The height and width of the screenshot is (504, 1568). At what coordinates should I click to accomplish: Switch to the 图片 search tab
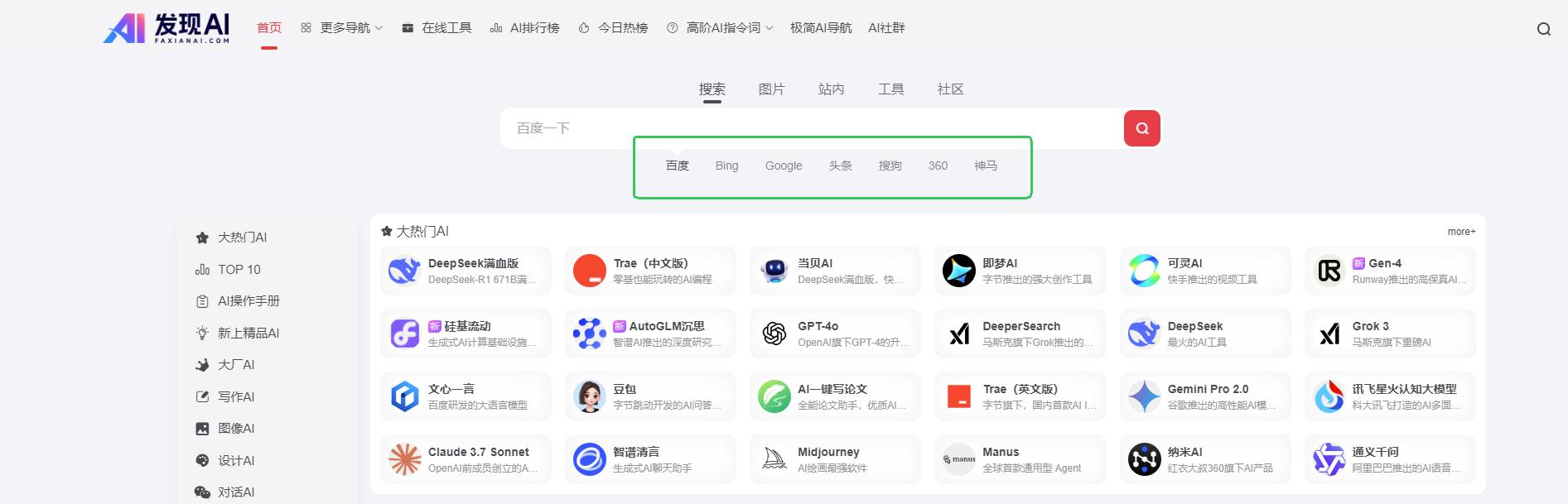[x=772, y=89]
